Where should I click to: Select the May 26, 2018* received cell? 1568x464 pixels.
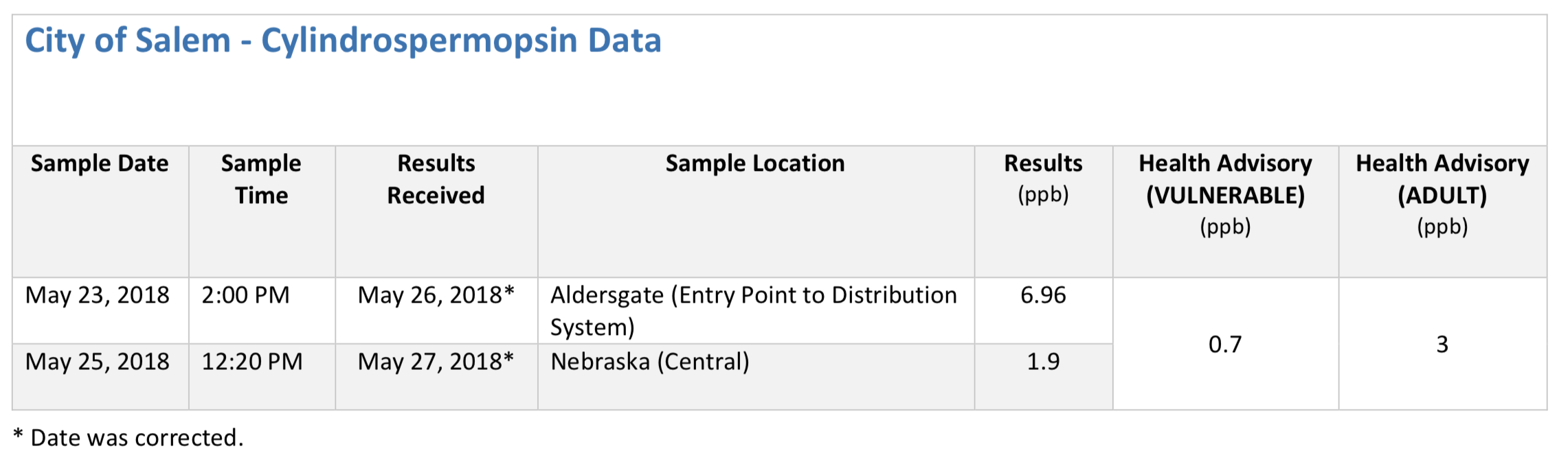pos(436,295)
